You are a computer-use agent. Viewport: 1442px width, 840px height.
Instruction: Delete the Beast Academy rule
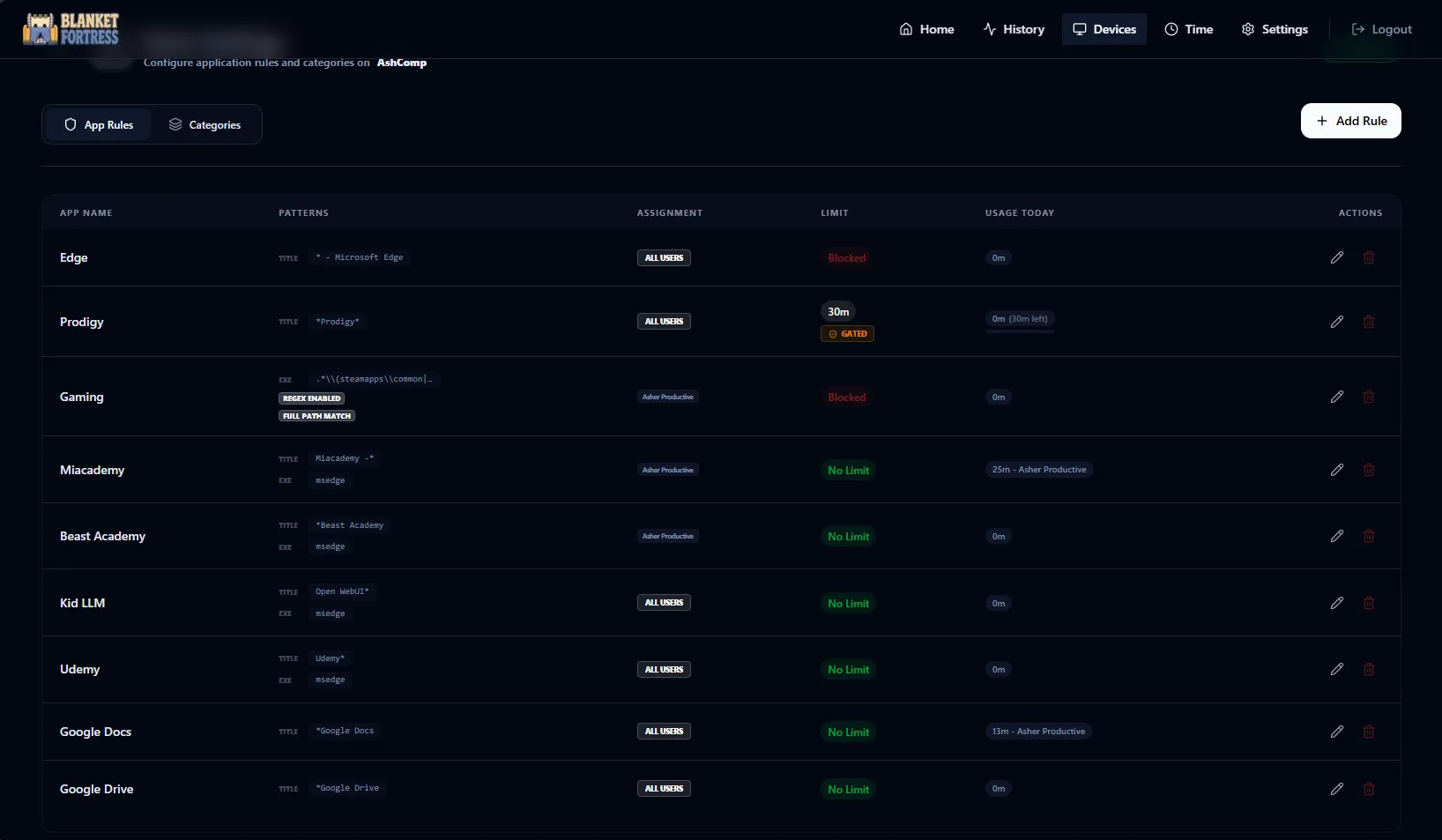tap(1369, 536)
